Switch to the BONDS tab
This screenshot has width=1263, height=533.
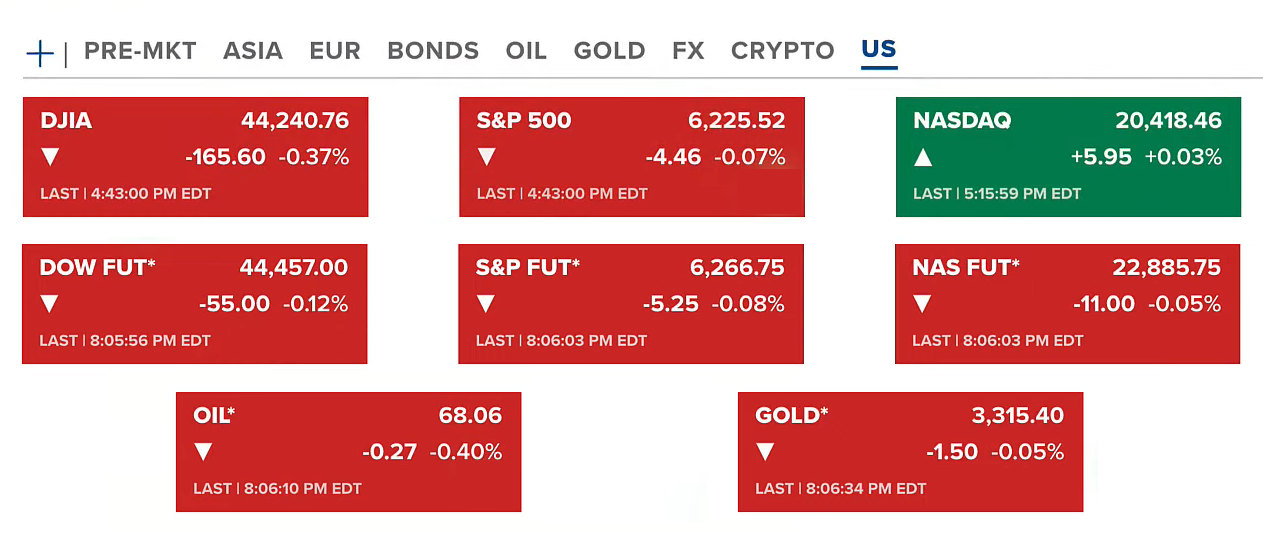(x=433, y=51)
